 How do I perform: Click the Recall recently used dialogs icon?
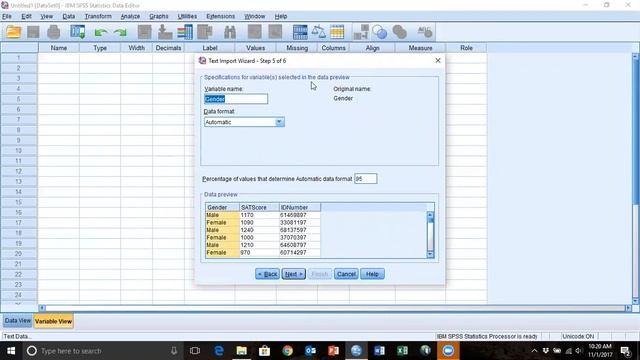pyautogui.click(x=78, y=32)
